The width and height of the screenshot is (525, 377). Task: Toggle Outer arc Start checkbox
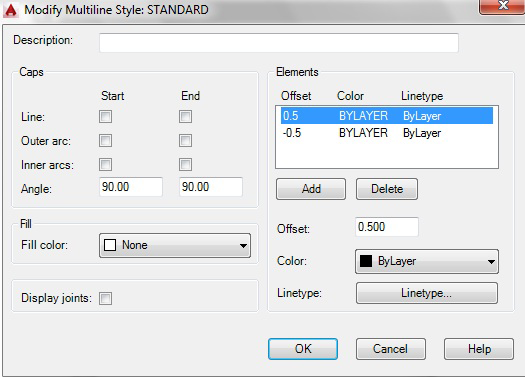click(105, 141)
